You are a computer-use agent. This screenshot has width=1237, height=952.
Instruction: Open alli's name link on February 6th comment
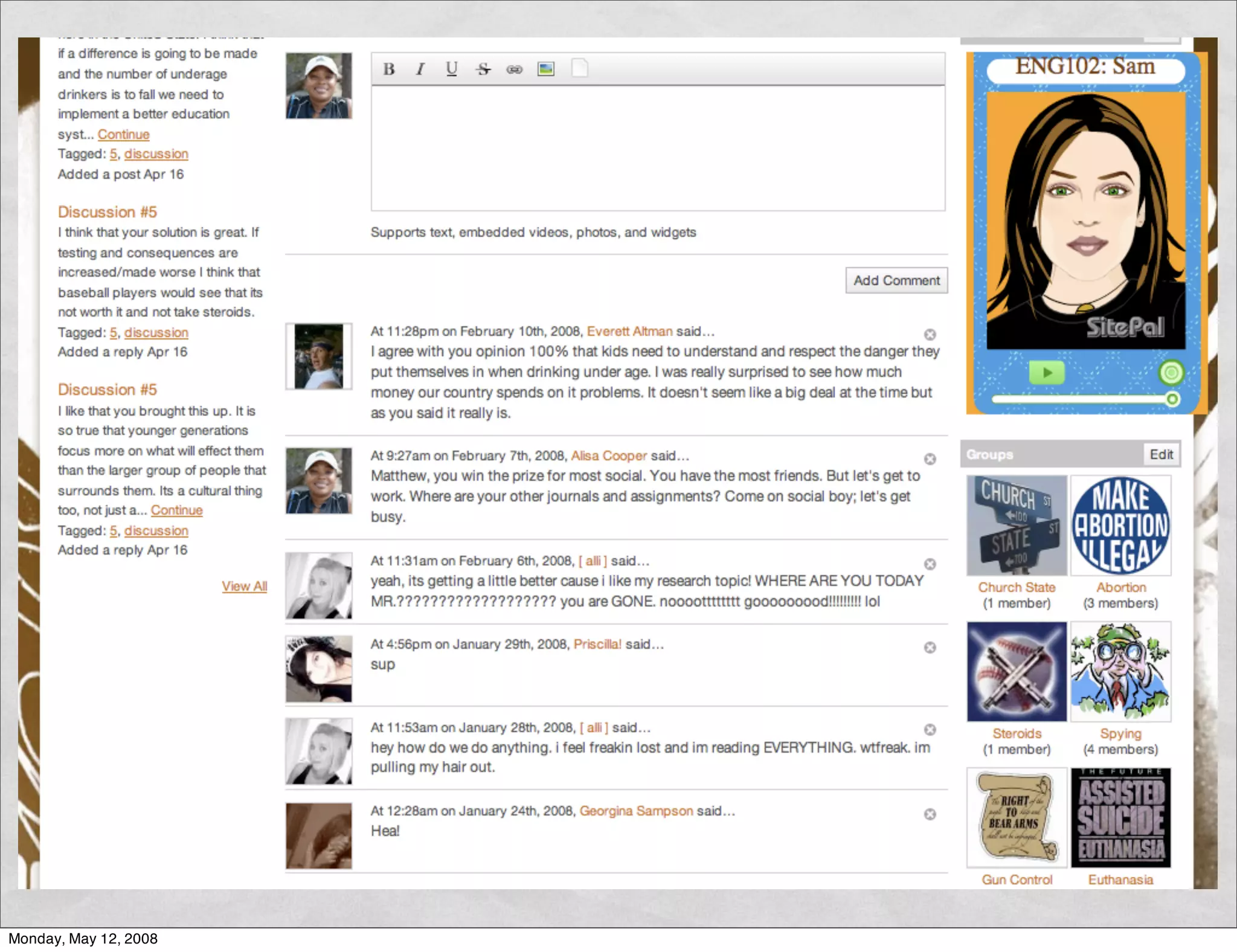[x=593, y=561]
